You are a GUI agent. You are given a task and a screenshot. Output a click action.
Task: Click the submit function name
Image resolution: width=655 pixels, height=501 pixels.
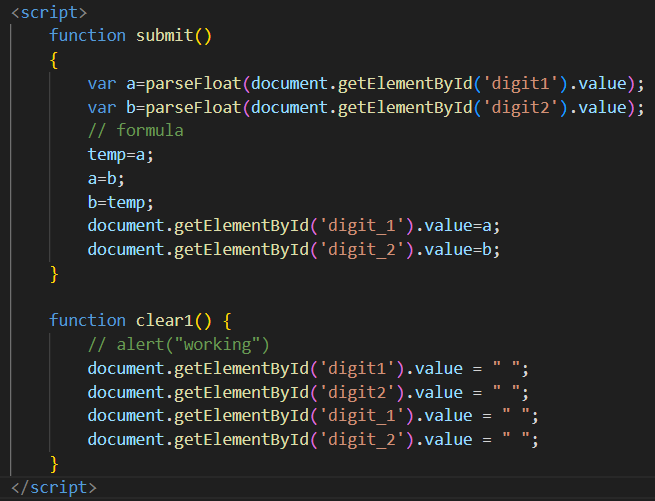point(166,35)
